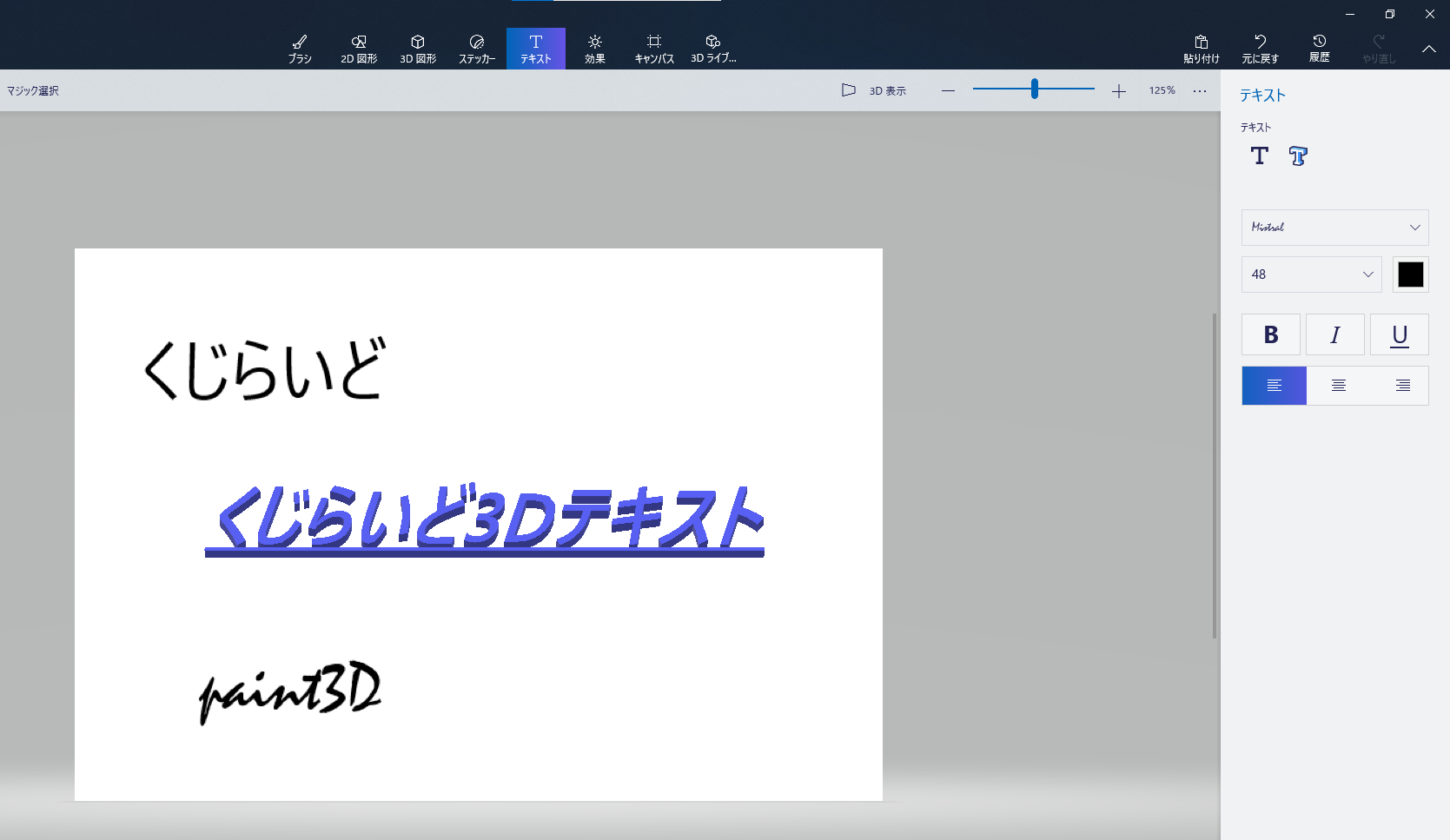The image size is (1450, 840).
Task: Open the font size 48 dropdown
Action: [x=1312, y=274]
